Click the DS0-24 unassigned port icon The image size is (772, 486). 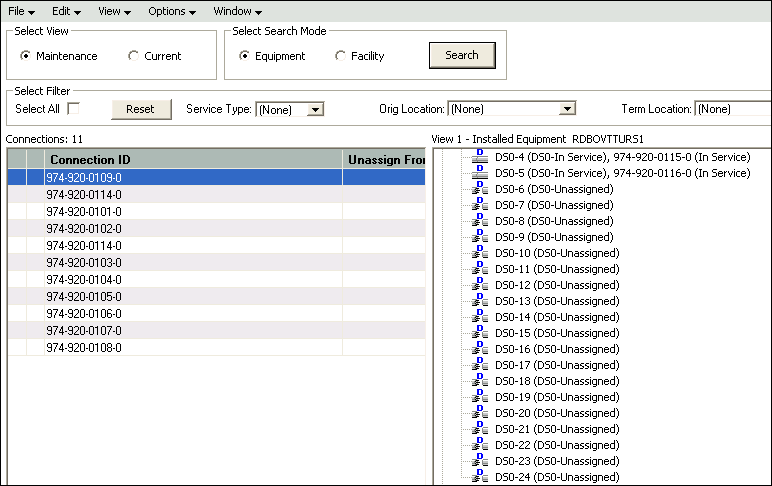pos(480,477)
